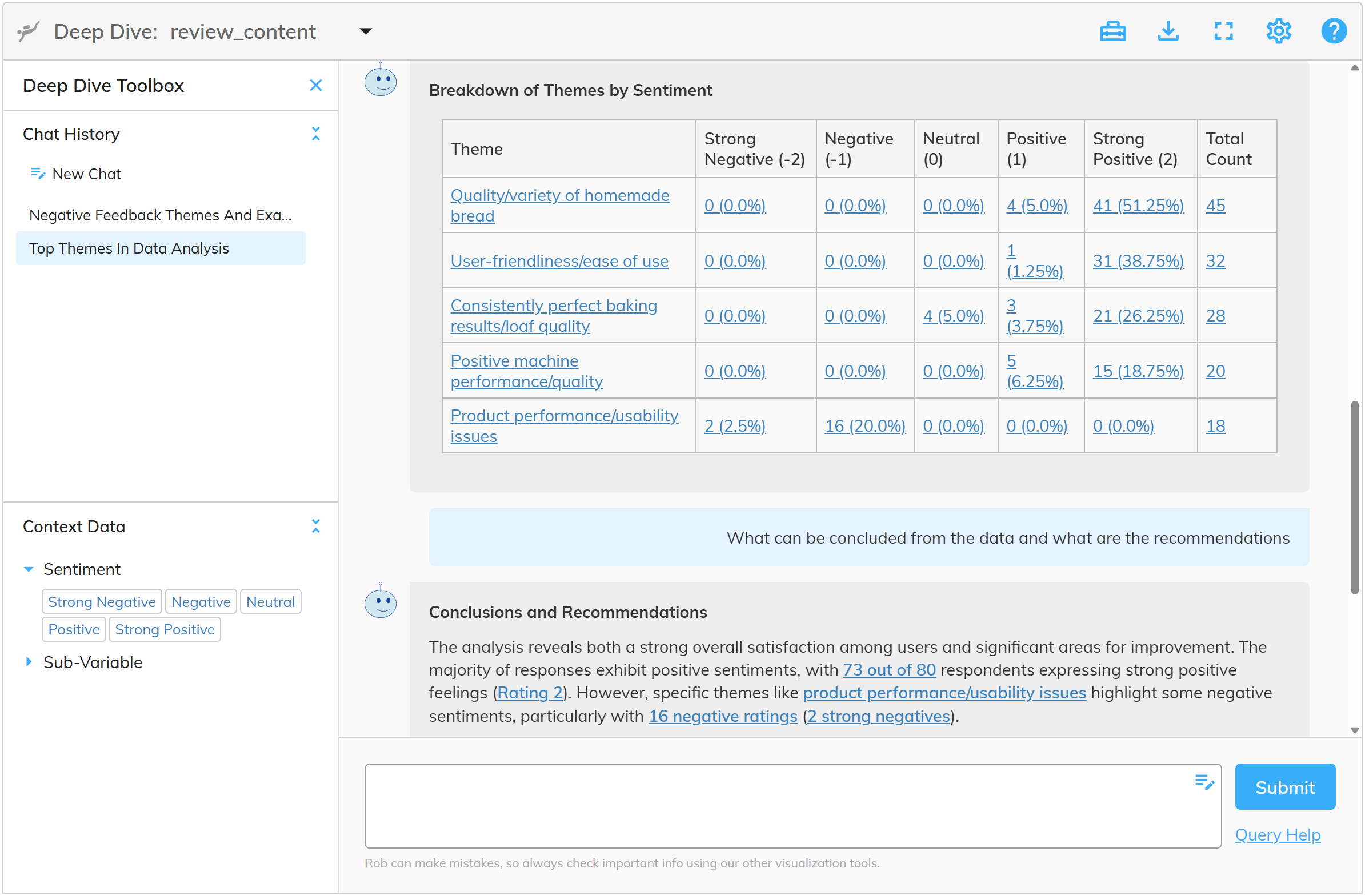Download the analysis results

pyautogui.click(x=1168, y=31)
